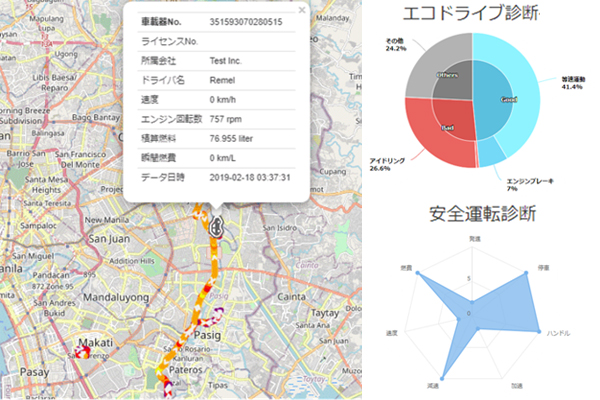Click the Mandaluyong label on the map

pyautogui.click(x=116, y=297)
